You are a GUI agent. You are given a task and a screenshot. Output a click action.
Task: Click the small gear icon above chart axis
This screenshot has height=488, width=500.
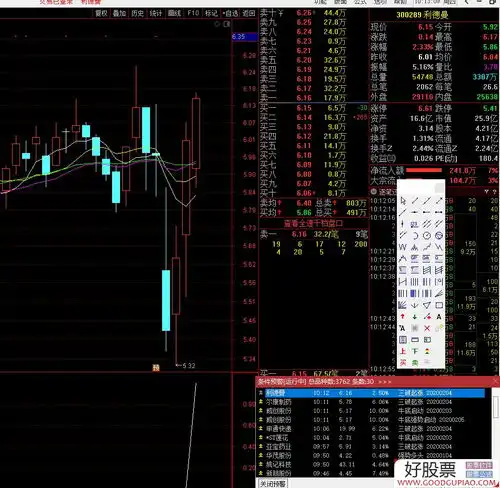(217, 24)
